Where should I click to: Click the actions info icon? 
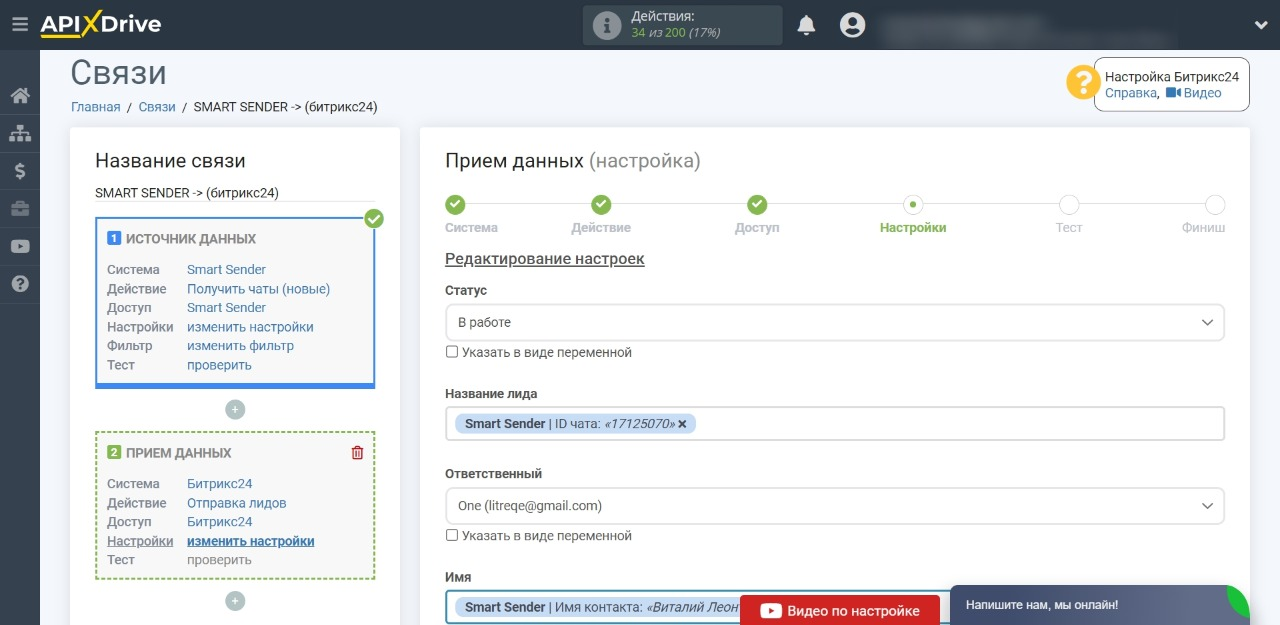pyautogui.click(x=607, y=25)
